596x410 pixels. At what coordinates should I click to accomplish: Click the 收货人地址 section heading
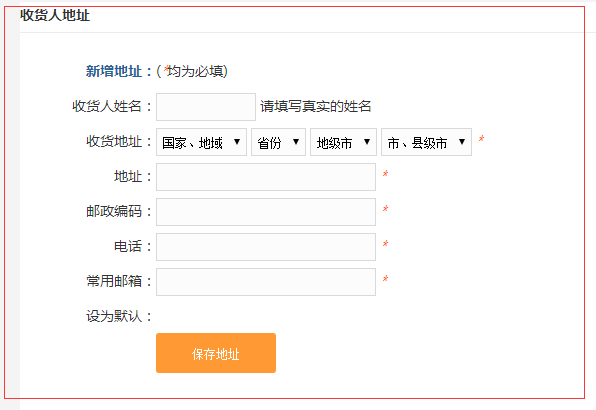[55, 16]
